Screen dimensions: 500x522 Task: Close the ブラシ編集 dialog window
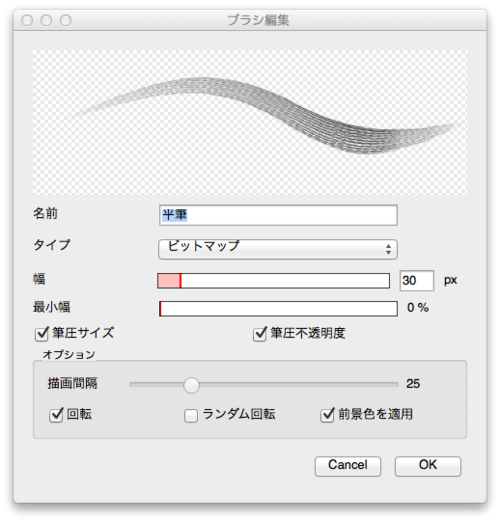(x=27, y=20)
